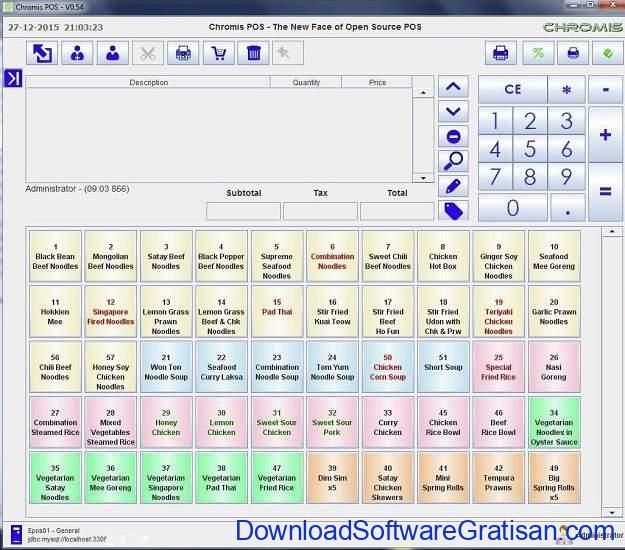Add Sweet Sour Pork item
The image size is (625, 550).
point(332,422)
